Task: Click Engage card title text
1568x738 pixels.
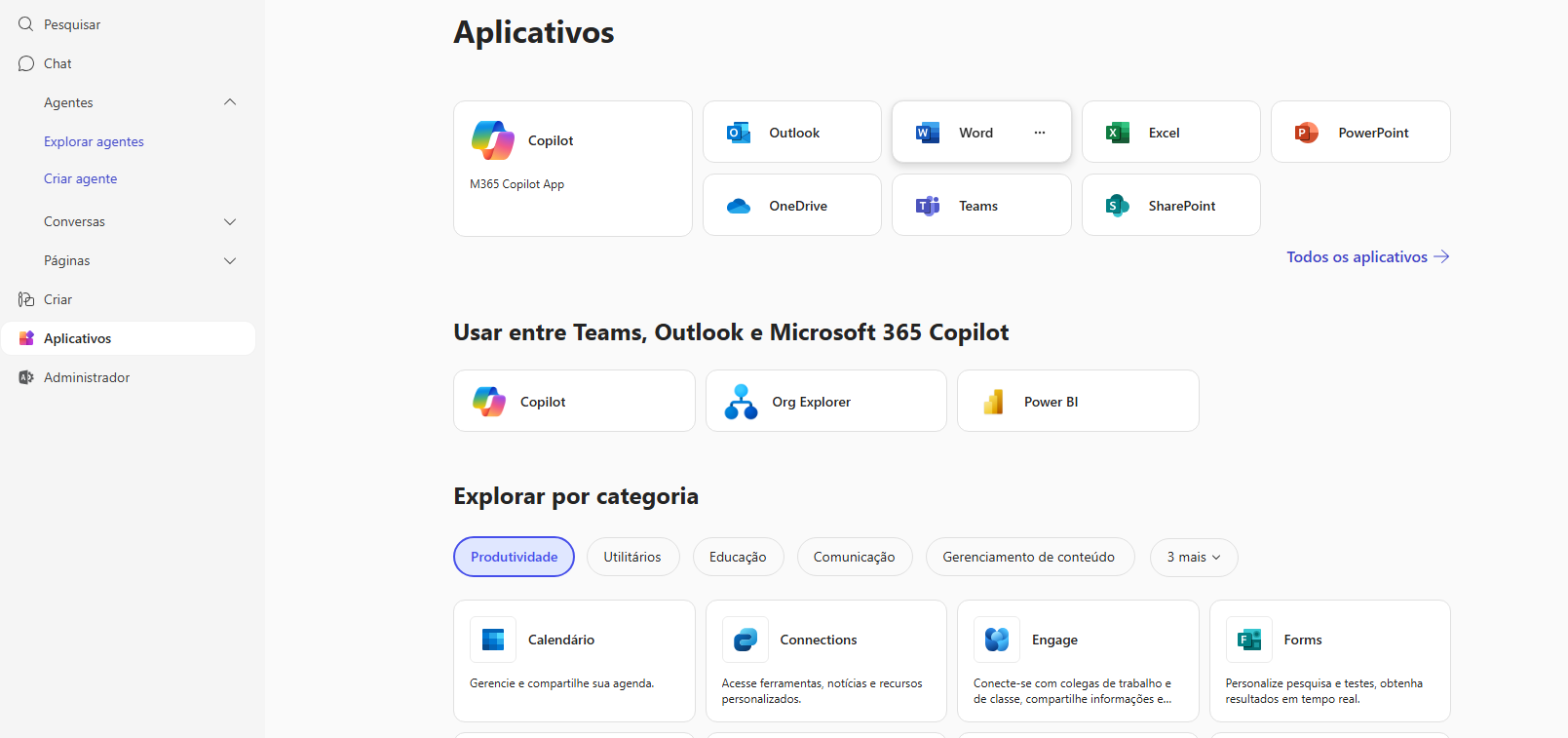Action: pyautogui.click(x=1054, y=640)
